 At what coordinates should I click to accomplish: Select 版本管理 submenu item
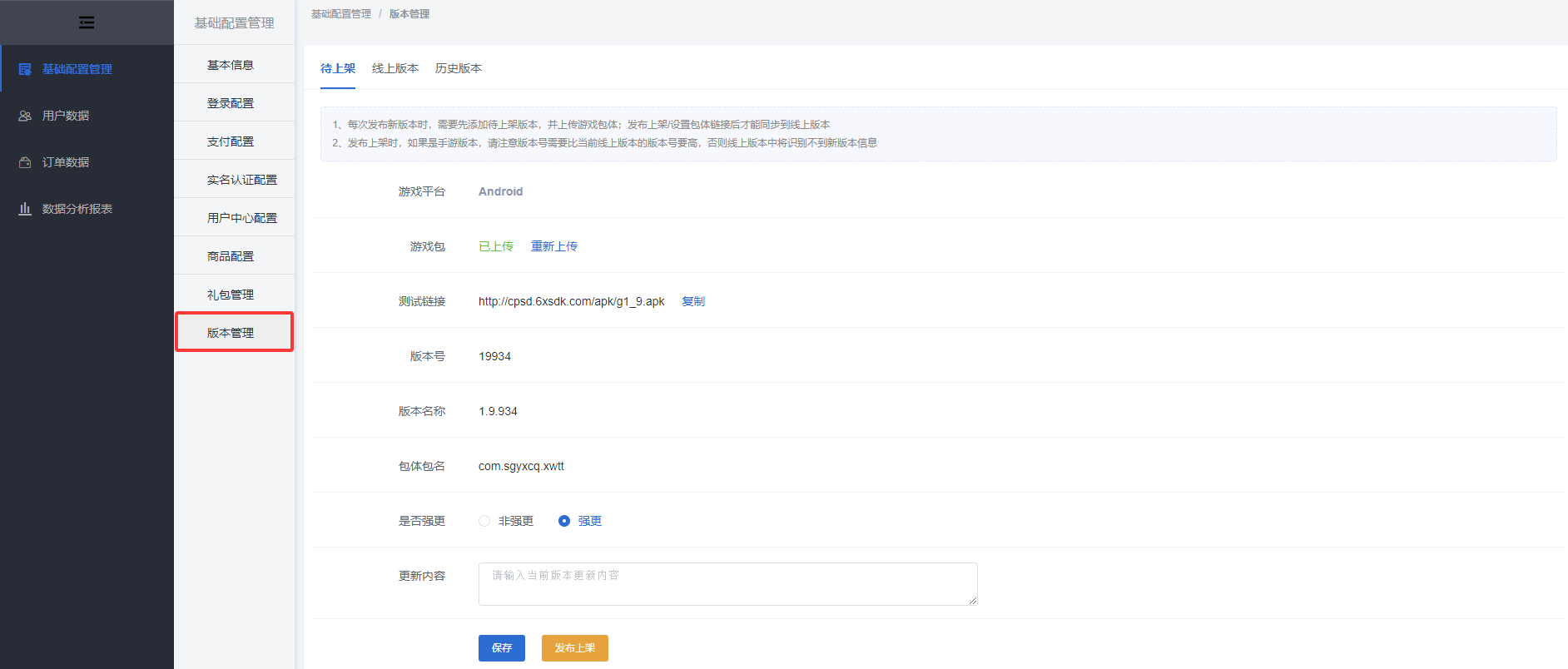pos(234,332)
